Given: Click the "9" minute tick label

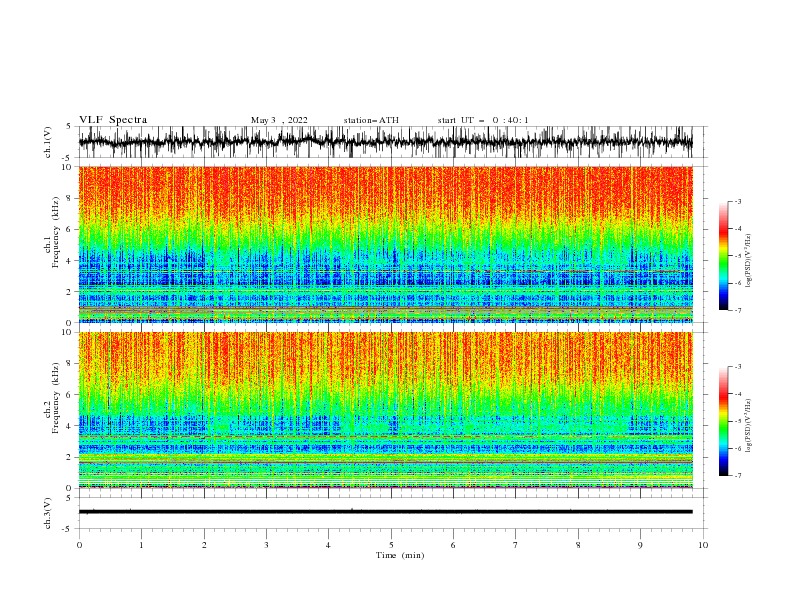Looking at the screenshot, I should click(640, 545).
